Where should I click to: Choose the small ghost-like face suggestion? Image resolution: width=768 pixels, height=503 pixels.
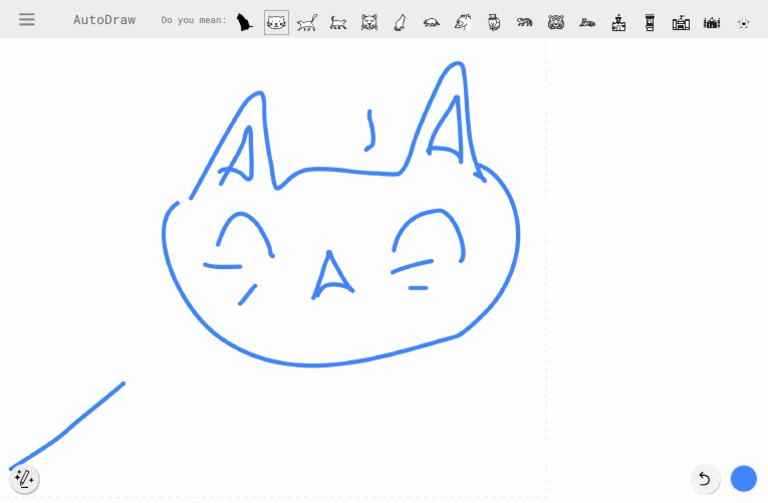[x=744, y=23]
